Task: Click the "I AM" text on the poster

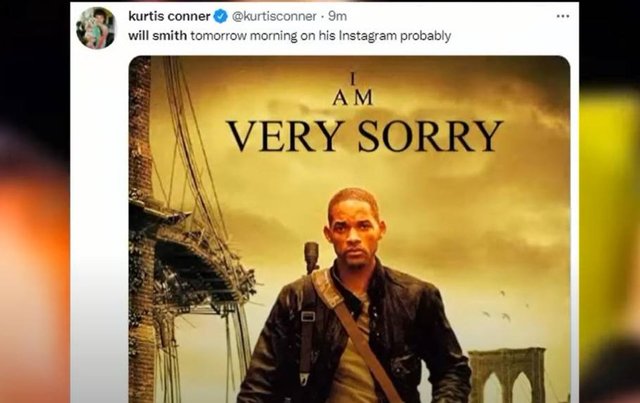Action: point(353,89)
